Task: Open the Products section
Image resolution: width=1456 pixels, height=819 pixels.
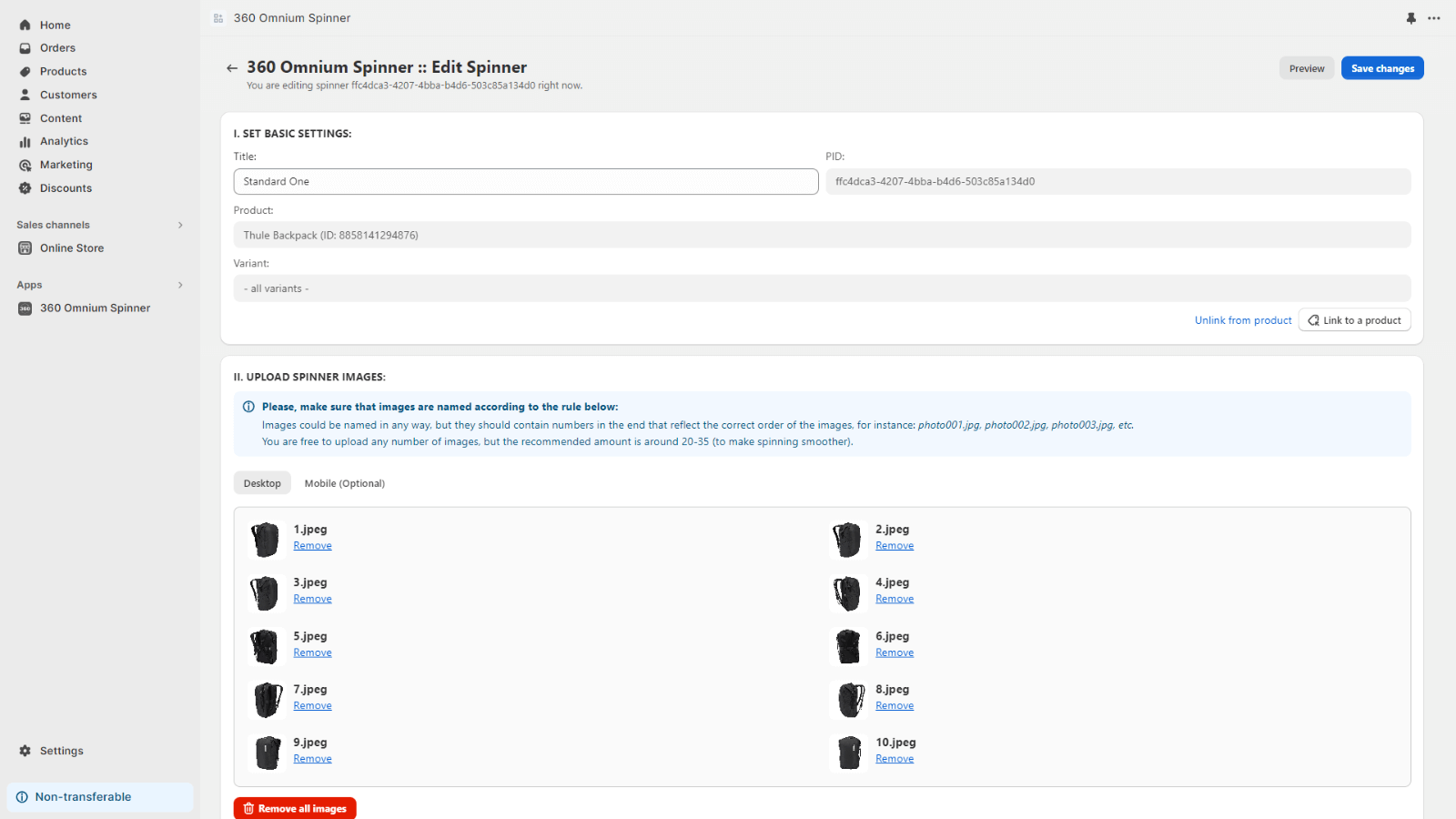Action: 25,71
